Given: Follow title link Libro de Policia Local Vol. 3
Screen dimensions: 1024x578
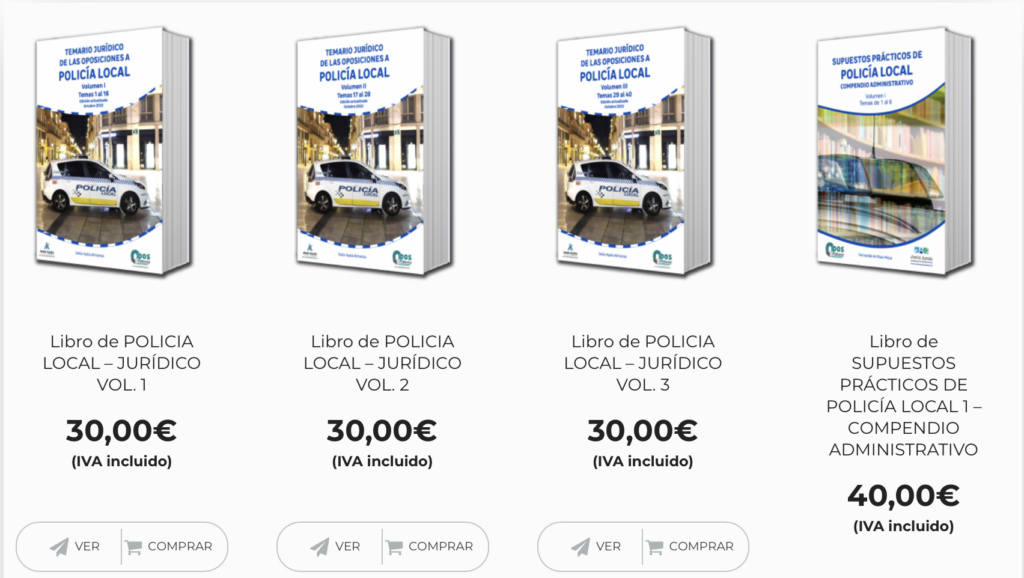Looking at the screenshot, I should coord(643,363).
